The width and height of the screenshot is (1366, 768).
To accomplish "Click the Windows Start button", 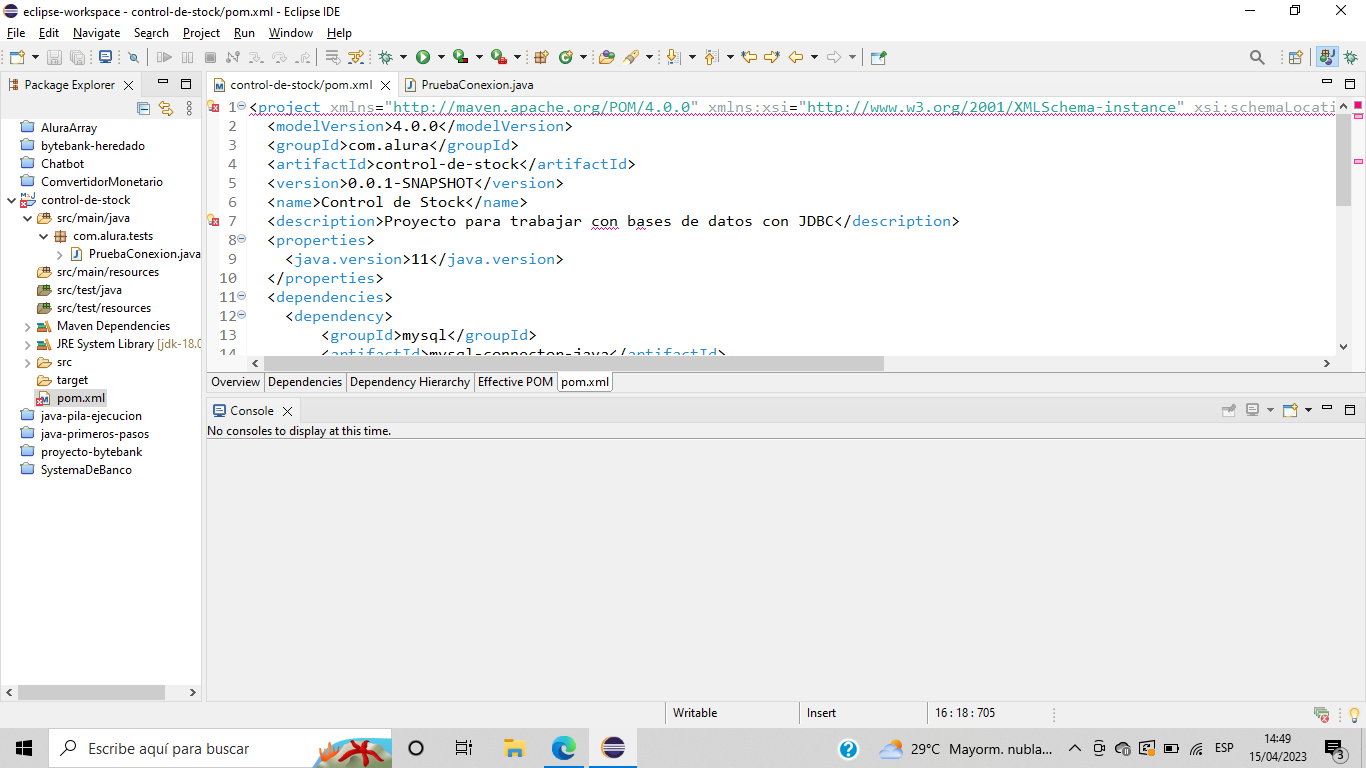I will point(24,748).
